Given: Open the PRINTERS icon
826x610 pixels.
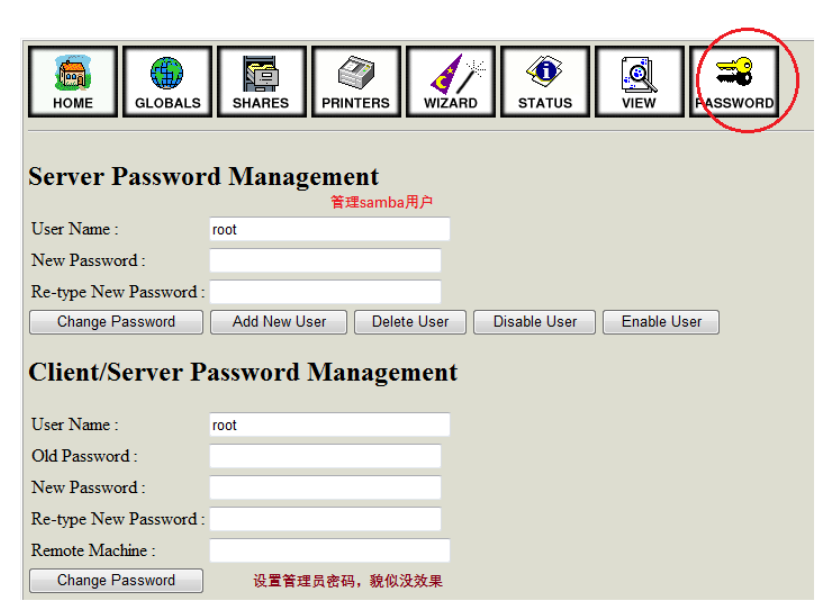Looking at the screenshot, I should 356,81.
